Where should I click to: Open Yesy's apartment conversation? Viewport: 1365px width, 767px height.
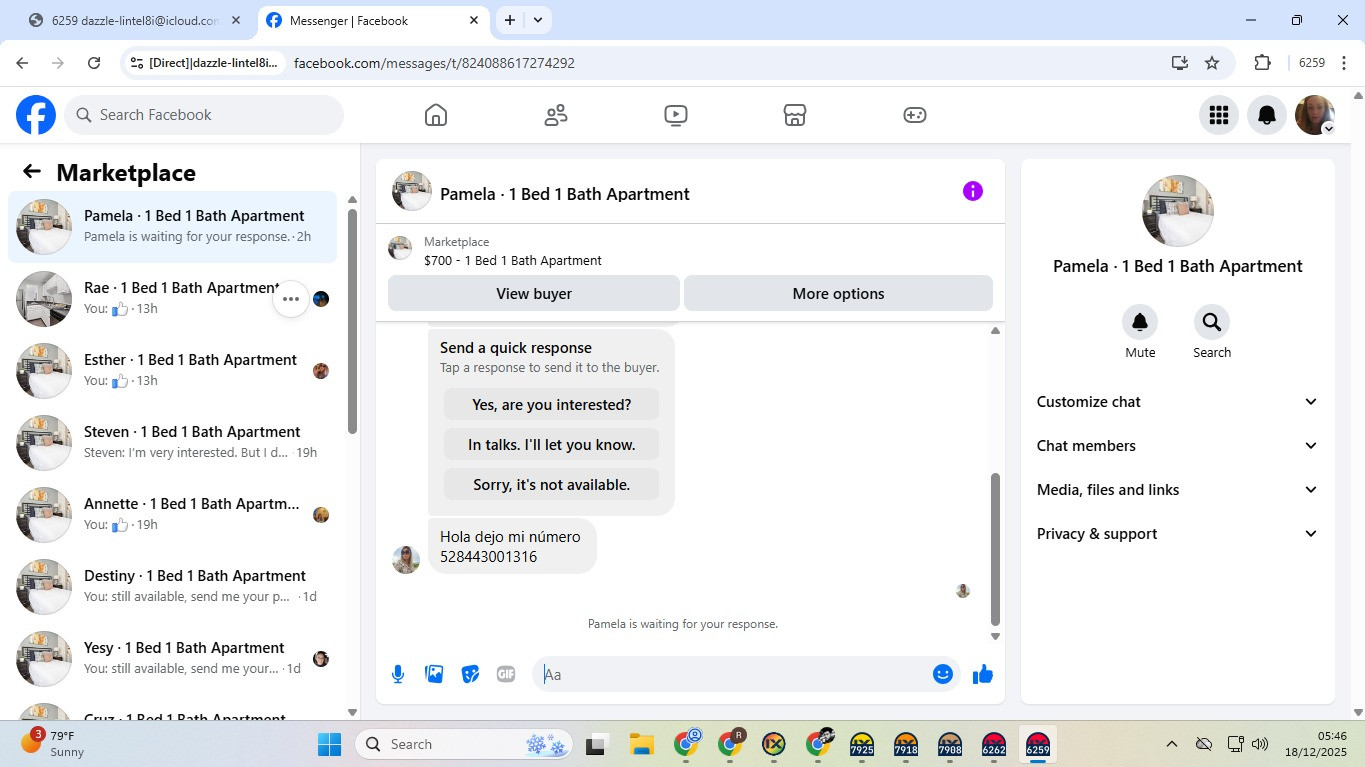(x=173, y=659)
